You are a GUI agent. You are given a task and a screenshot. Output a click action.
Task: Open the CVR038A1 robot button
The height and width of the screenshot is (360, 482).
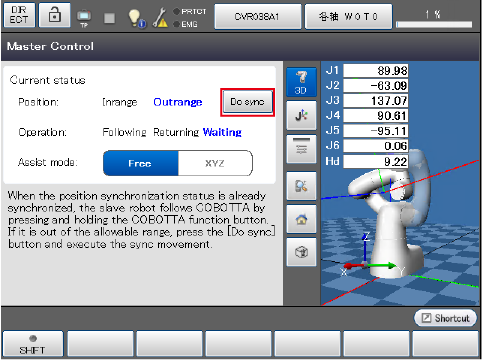(258, 17)
